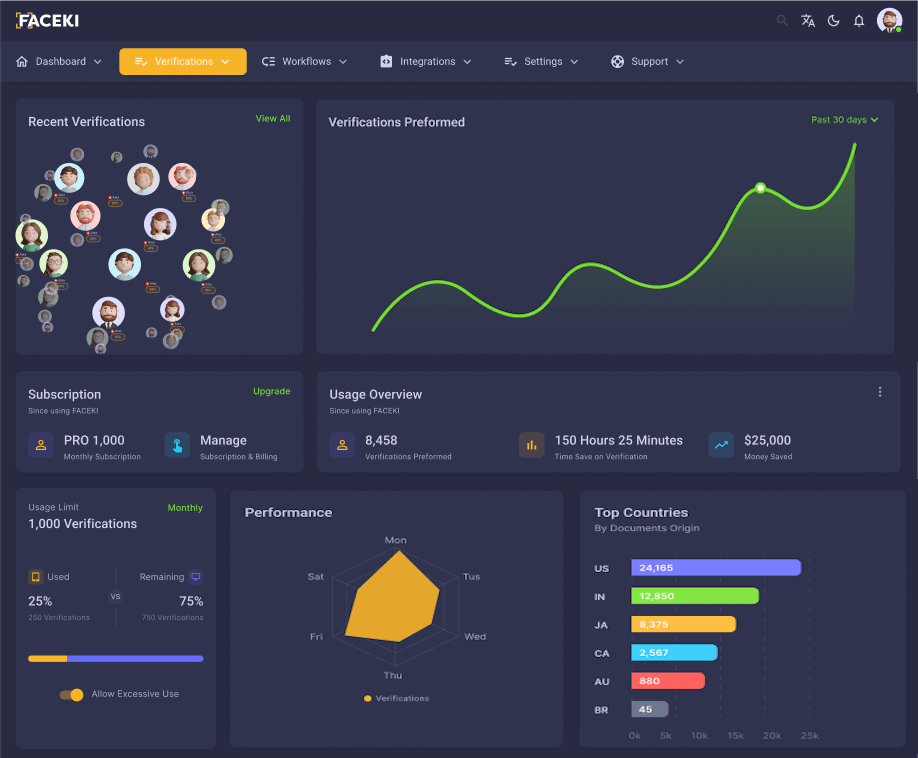The height and width of the screenshot is (758, 918).
Task: Click the search icon in top bar
Action: point(782,21)
